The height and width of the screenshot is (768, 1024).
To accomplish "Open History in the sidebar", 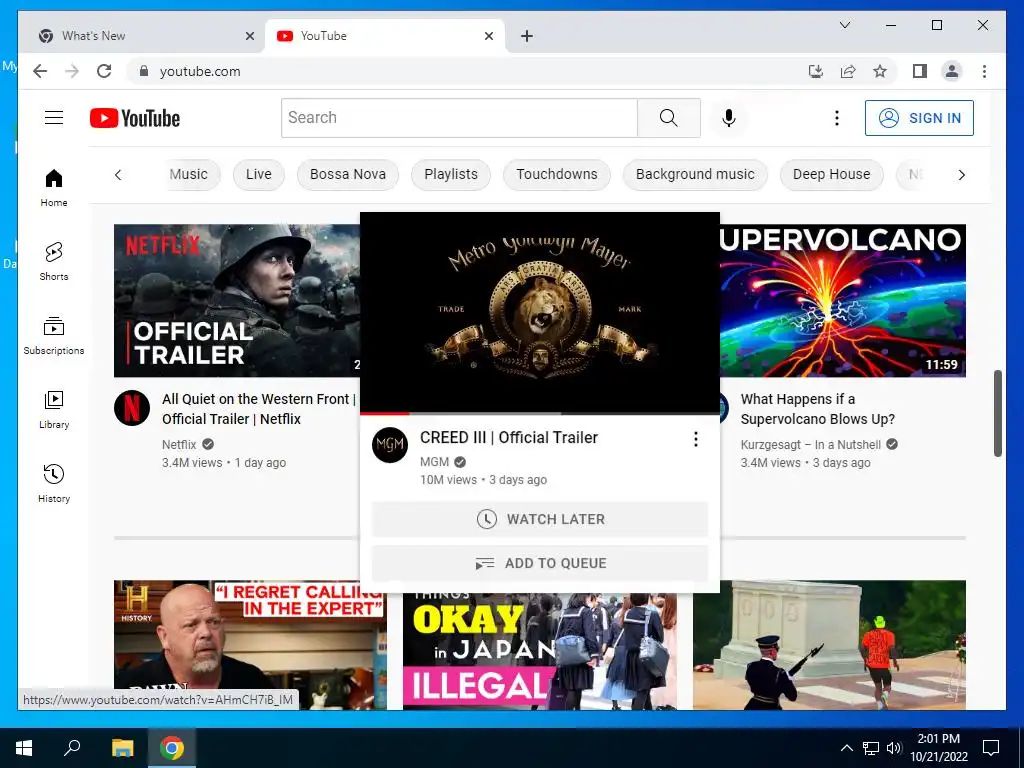I will 54,483.
